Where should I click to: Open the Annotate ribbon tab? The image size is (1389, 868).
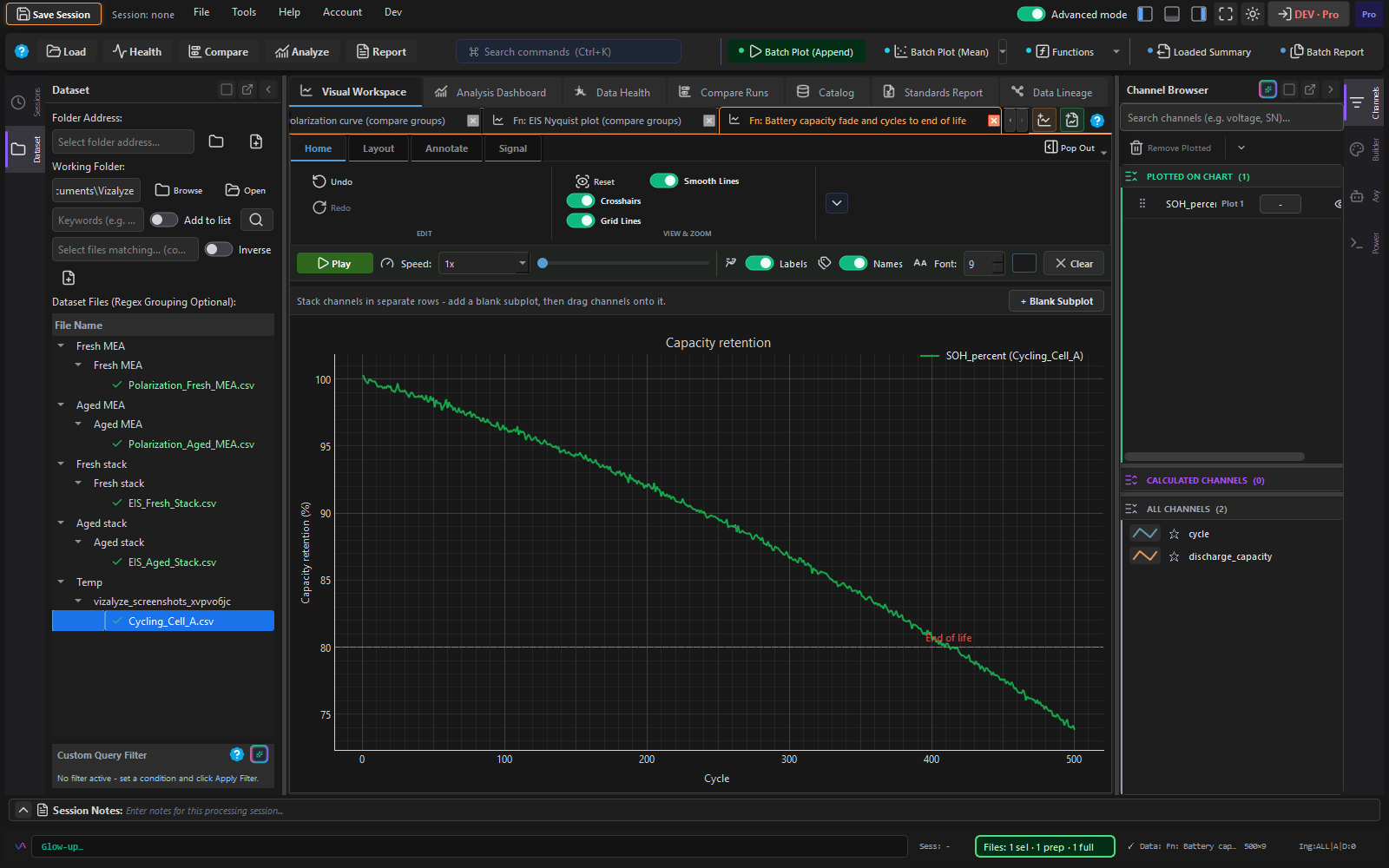click(446, 148)
